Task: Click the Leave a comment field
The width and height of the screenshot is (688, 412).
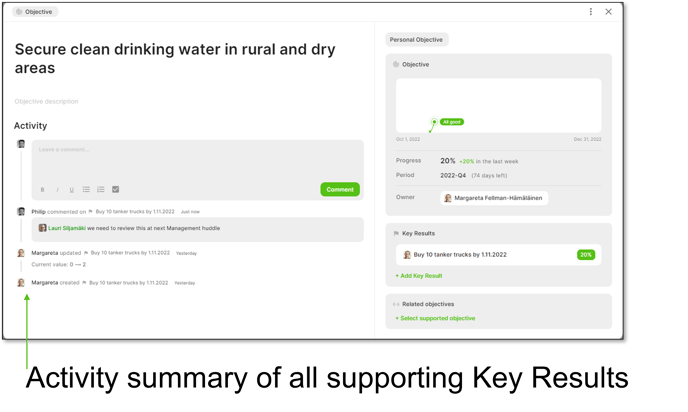Action: pyautogui.click(x=197, y=161)
